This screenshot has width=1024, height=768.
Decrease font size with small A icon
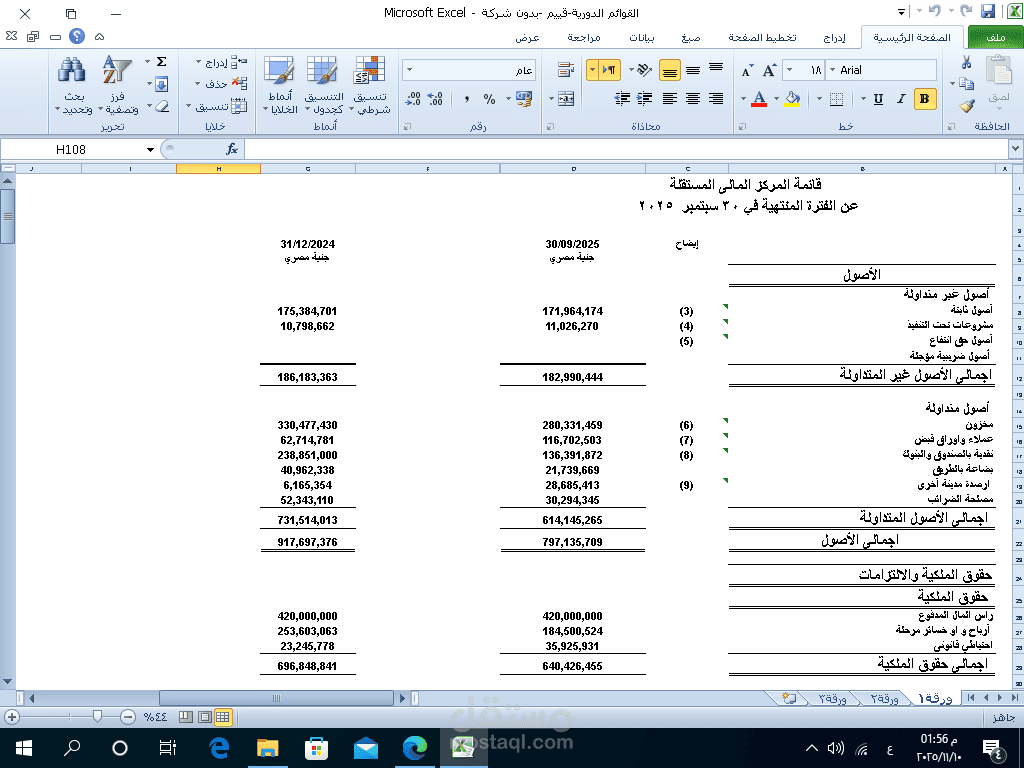748,71
